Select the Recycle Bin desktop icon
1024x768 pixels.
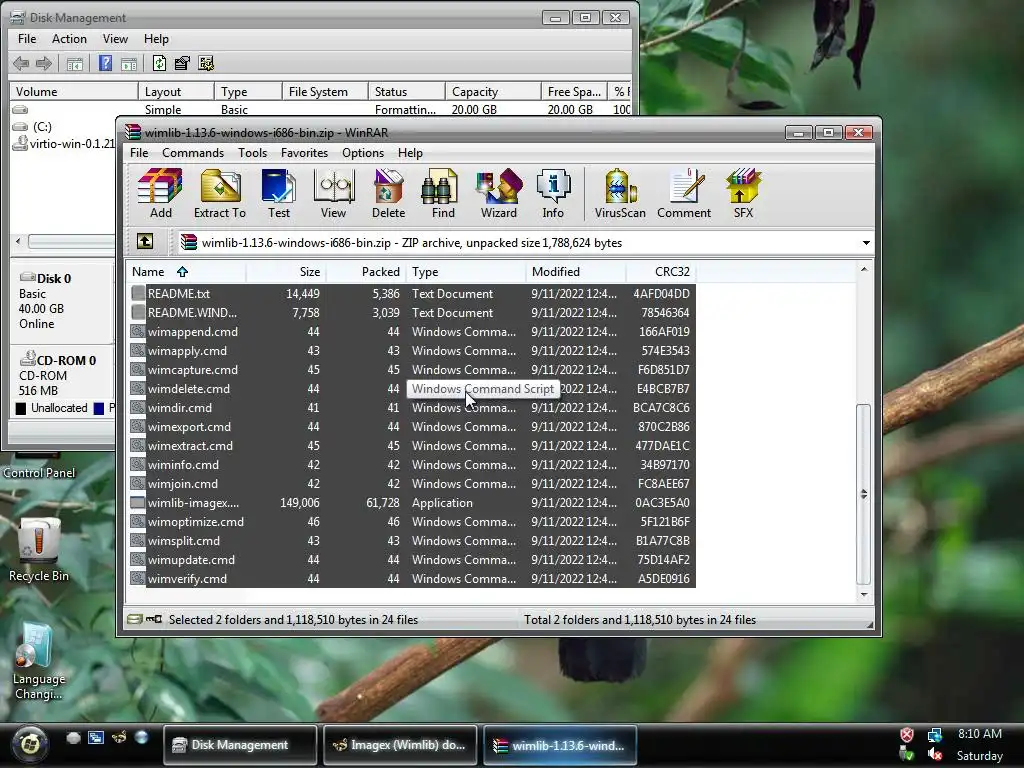39,549
